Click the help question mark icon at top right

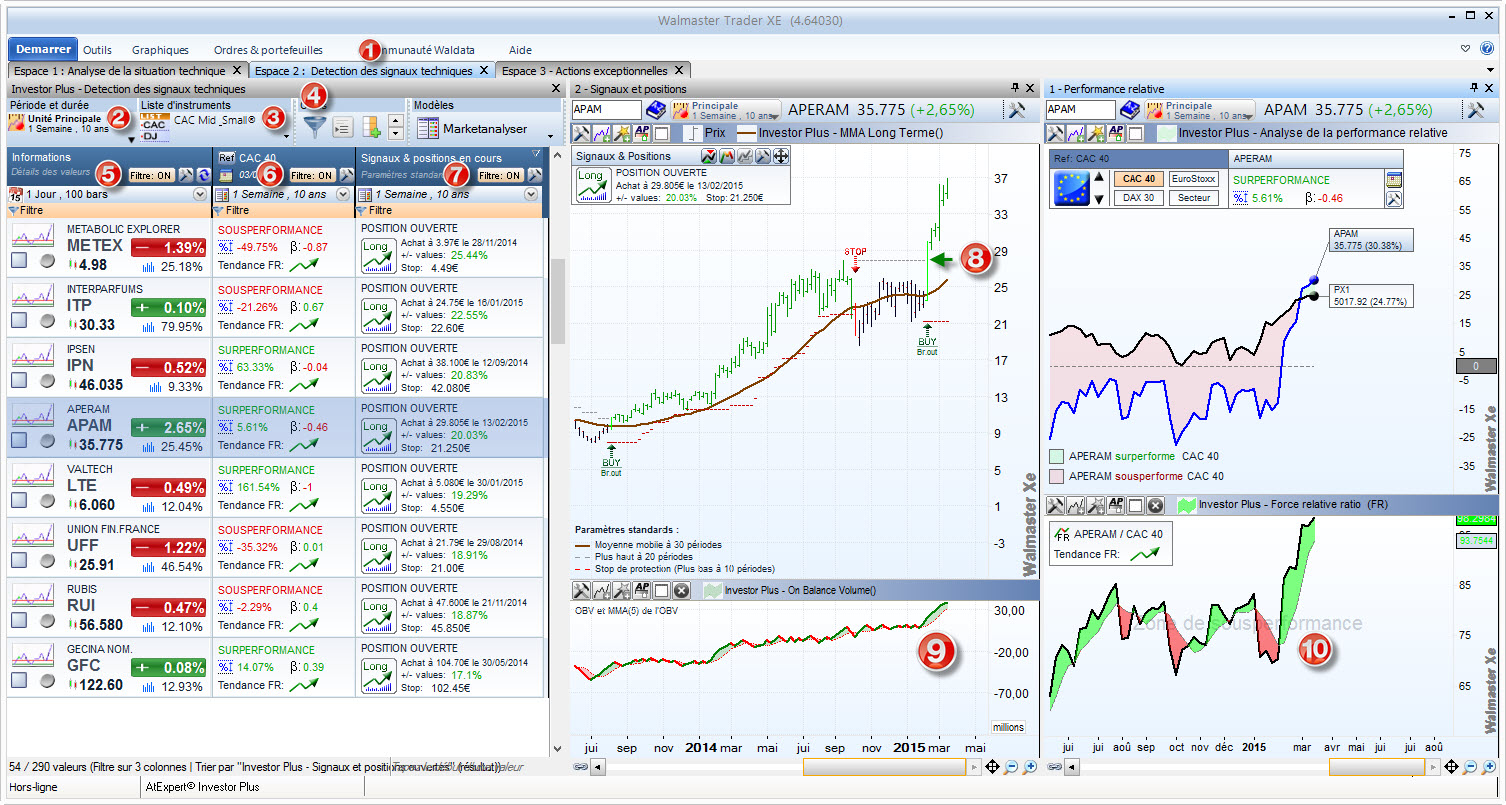(x=1486, y=48)
